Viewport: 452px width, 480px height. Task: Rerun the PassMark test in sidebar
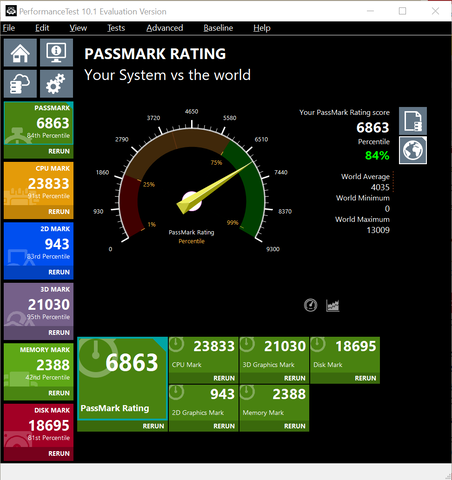59,151
